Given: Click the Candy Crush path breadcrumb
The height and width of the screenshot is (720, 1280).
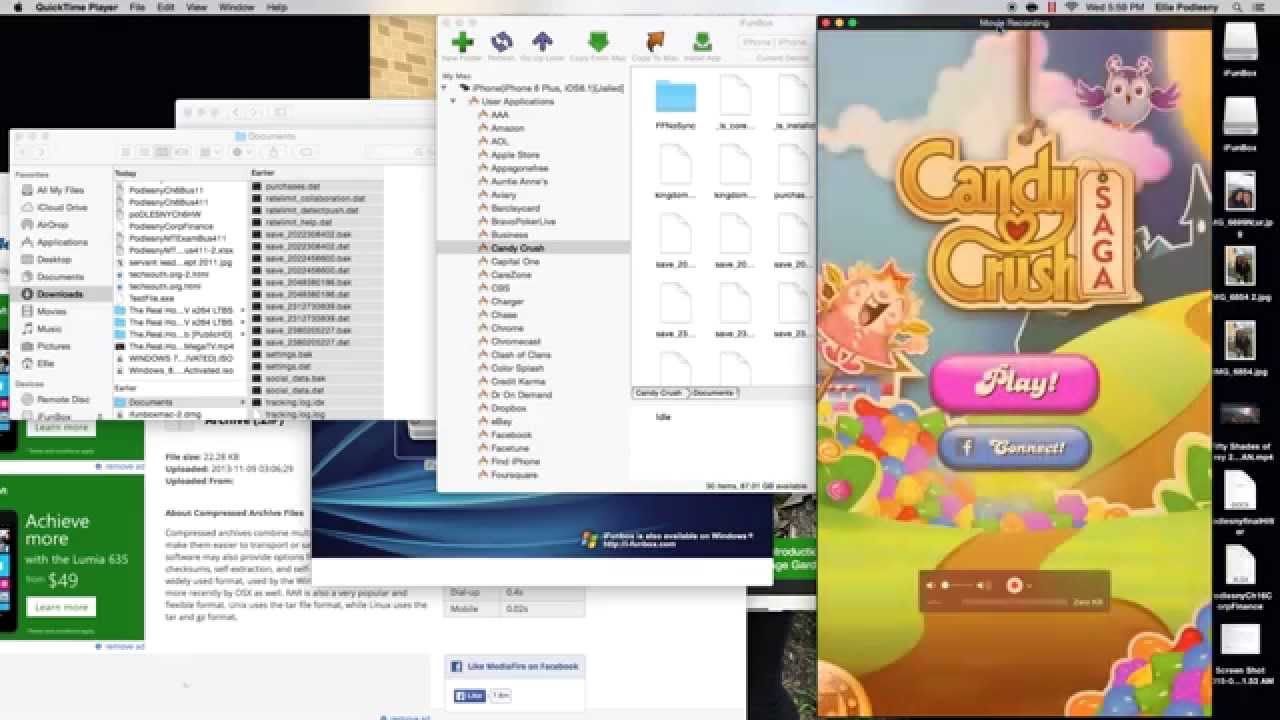Looking at the screenshot, I should pyautogui.click(x=658, y=393).
